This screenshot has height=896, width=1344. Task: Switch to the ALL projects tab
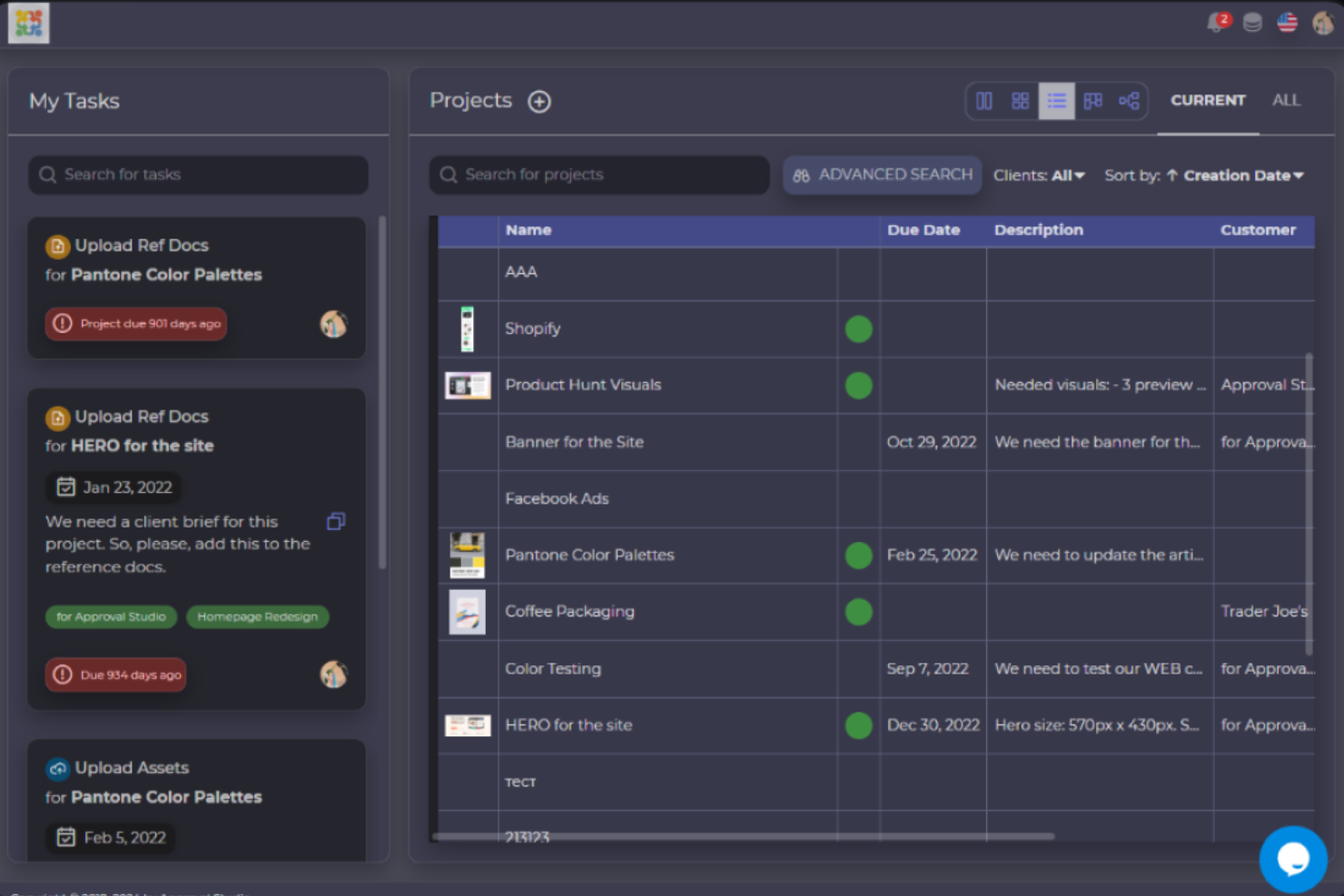[1286, 101]
